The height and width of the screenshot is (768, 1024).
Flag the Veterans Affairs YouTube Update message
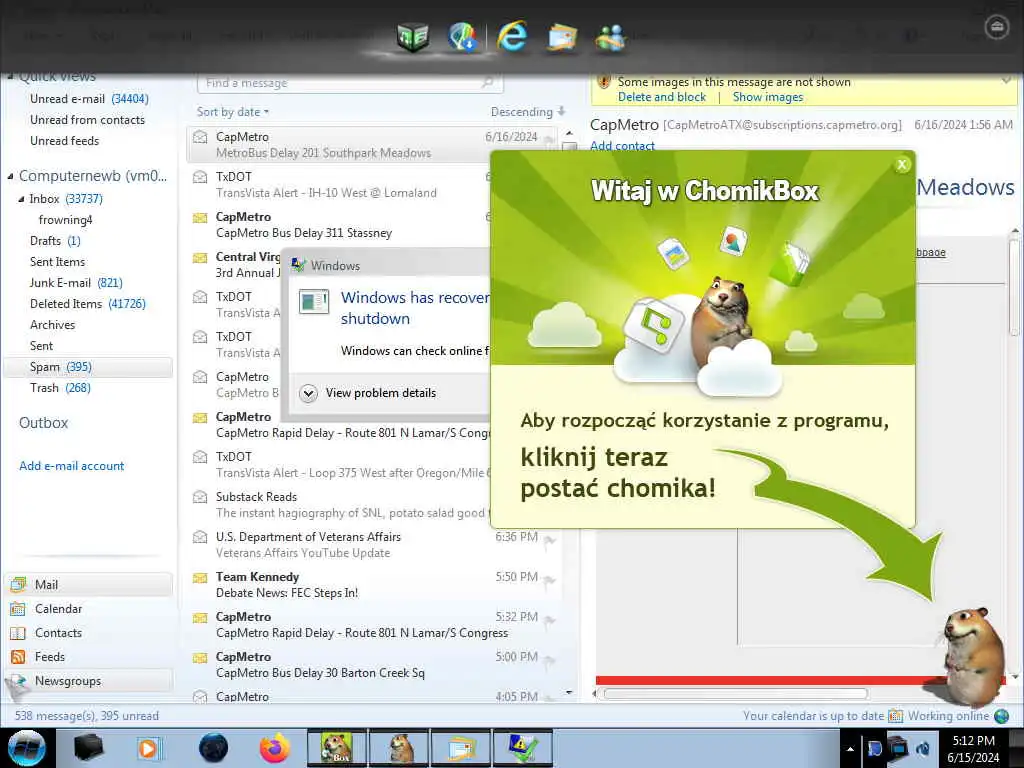pyautogui.click(x=550, y=540)
